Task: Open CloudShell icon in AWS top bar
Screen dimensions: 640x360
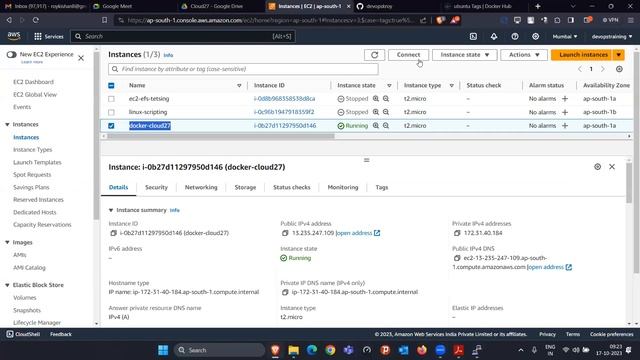Action: tap(473, 36)
